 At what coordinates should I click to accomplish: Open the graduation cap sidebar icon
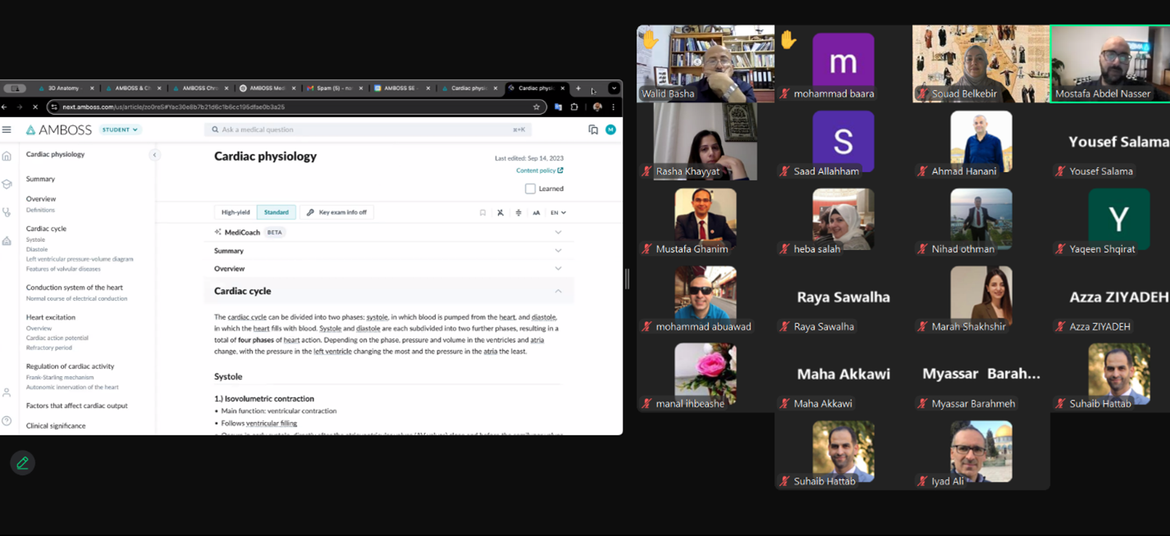click(7, 184)
